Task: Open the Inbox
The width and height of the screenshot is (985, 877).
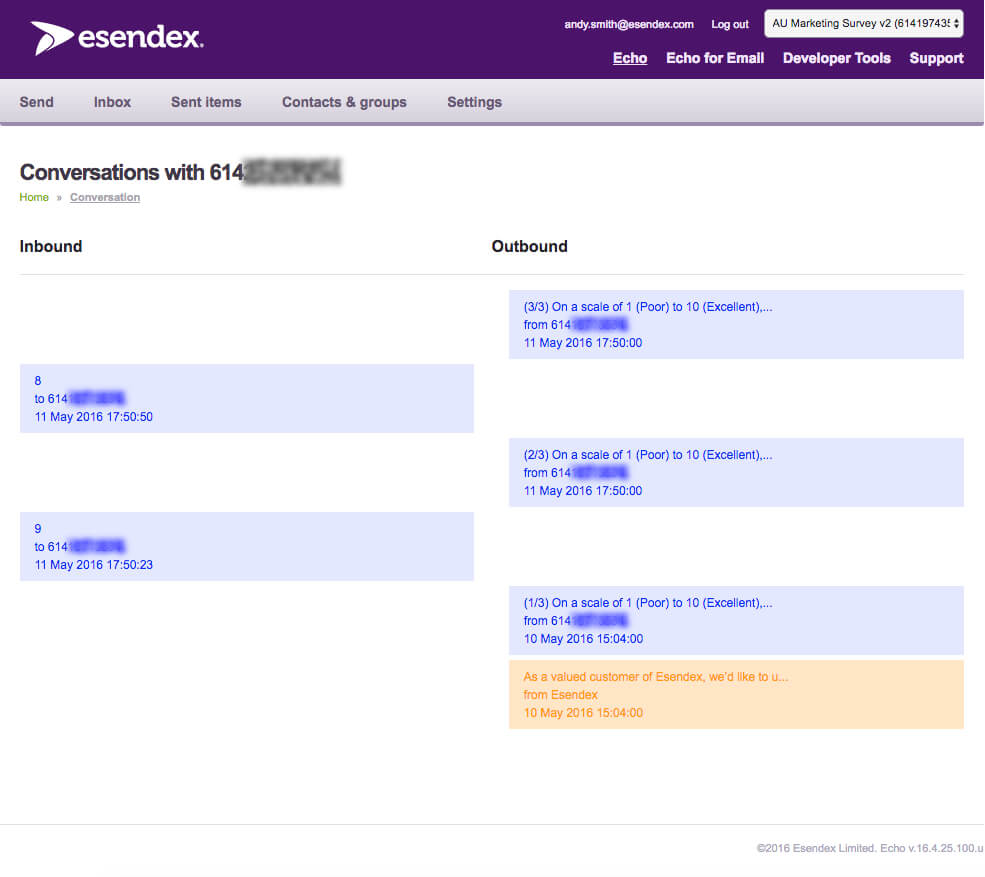Action: click(112, 102)
